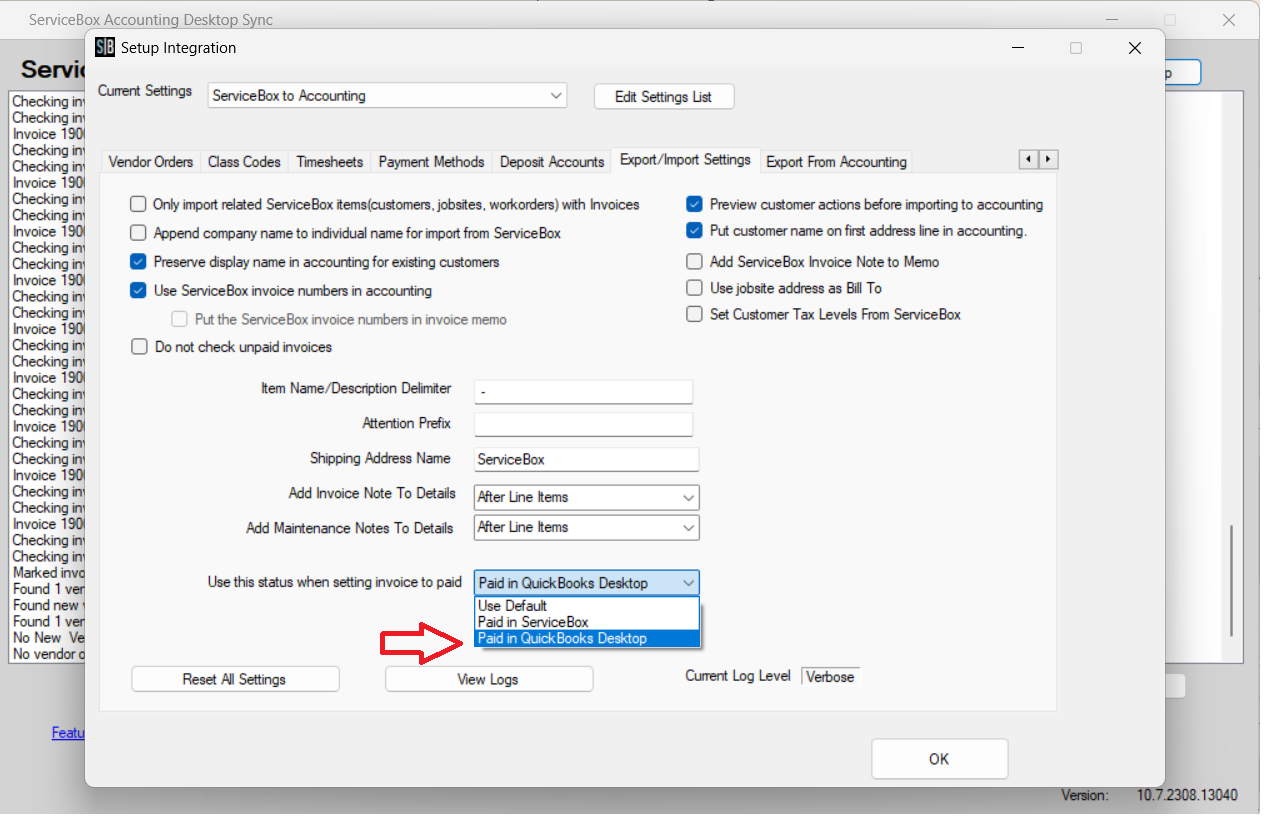Open the Payment Methods tab
Viewport: 1285px width, 831px height.
tap(431, 162)
